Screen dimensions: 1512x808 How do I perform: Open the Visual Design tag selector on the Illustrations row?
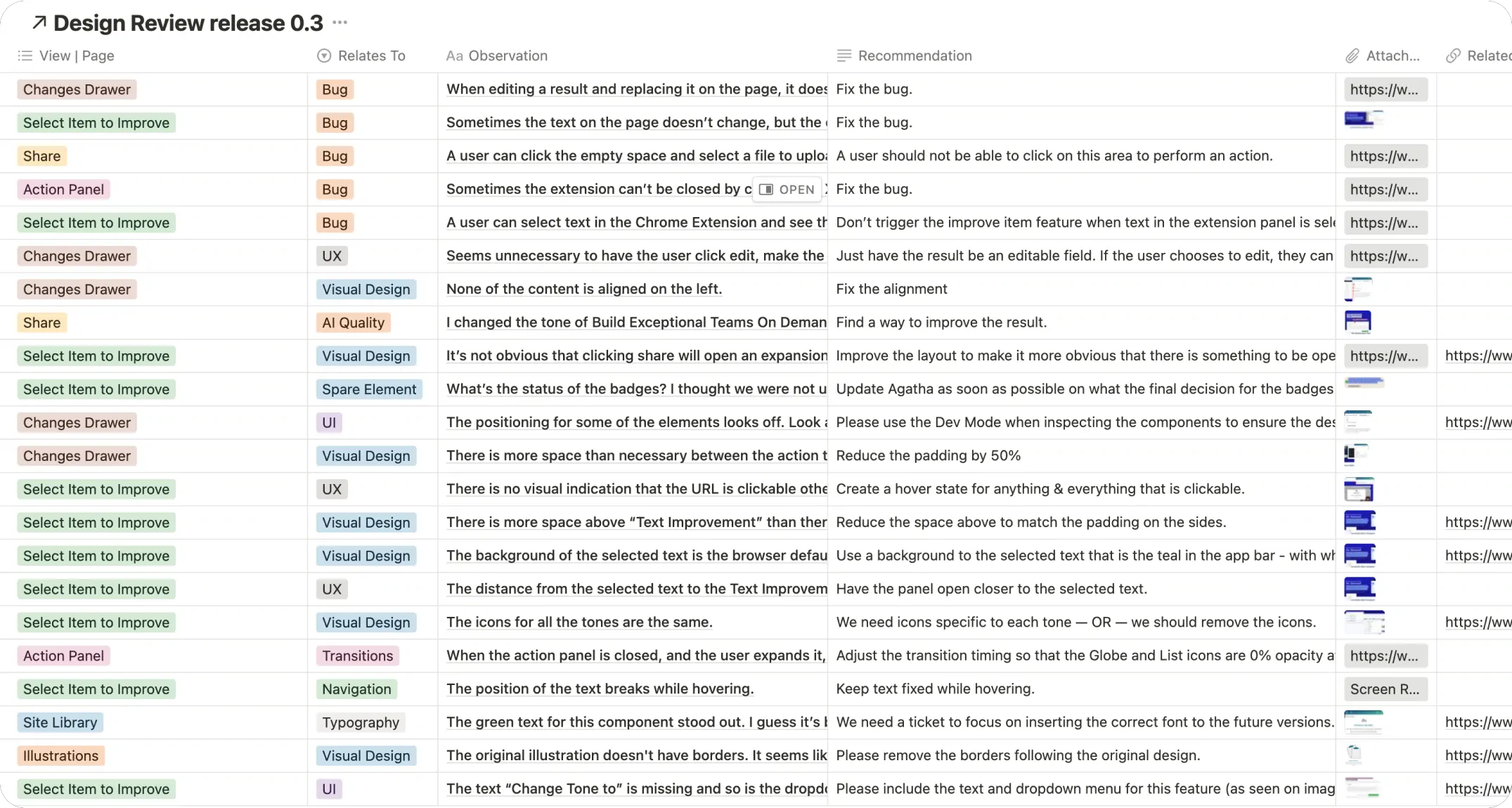click(x=366, y=755)
